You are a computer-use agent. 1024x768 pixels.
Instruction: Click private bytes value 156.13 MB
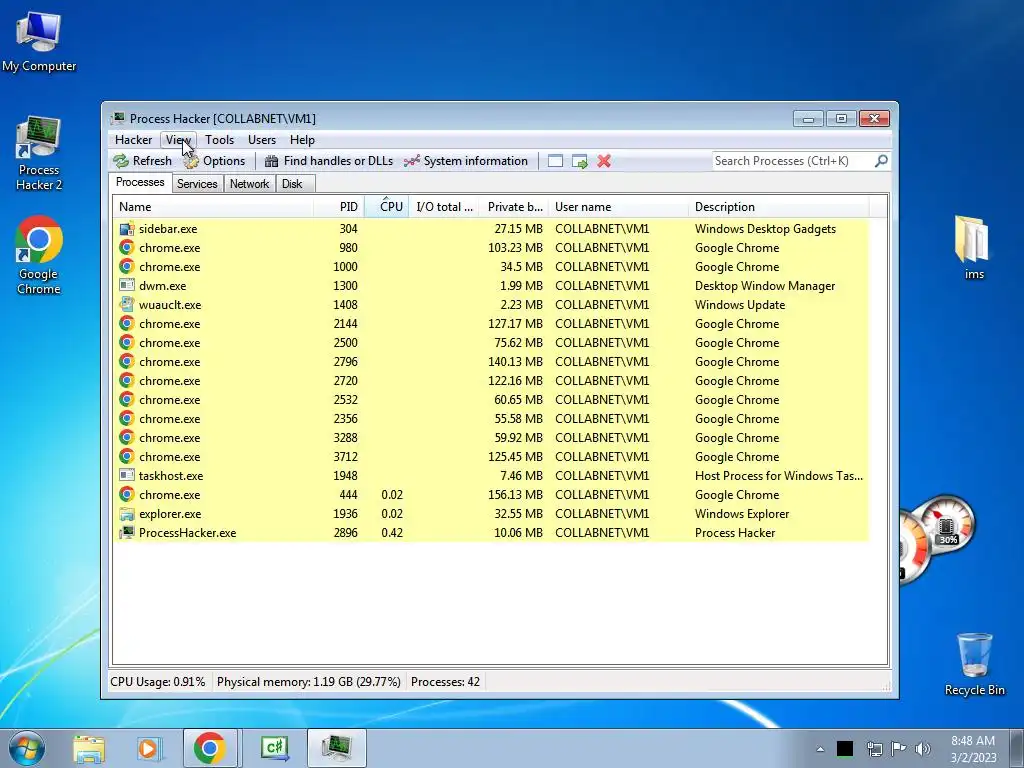pyautogui.click(x=515, y=495)
